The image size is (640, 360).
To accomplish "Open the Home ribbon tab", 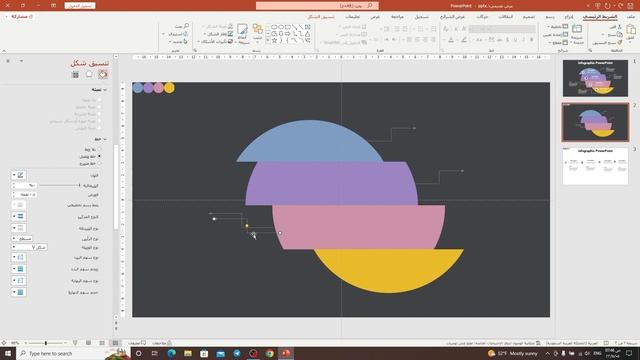I will [x=600, y=17].
